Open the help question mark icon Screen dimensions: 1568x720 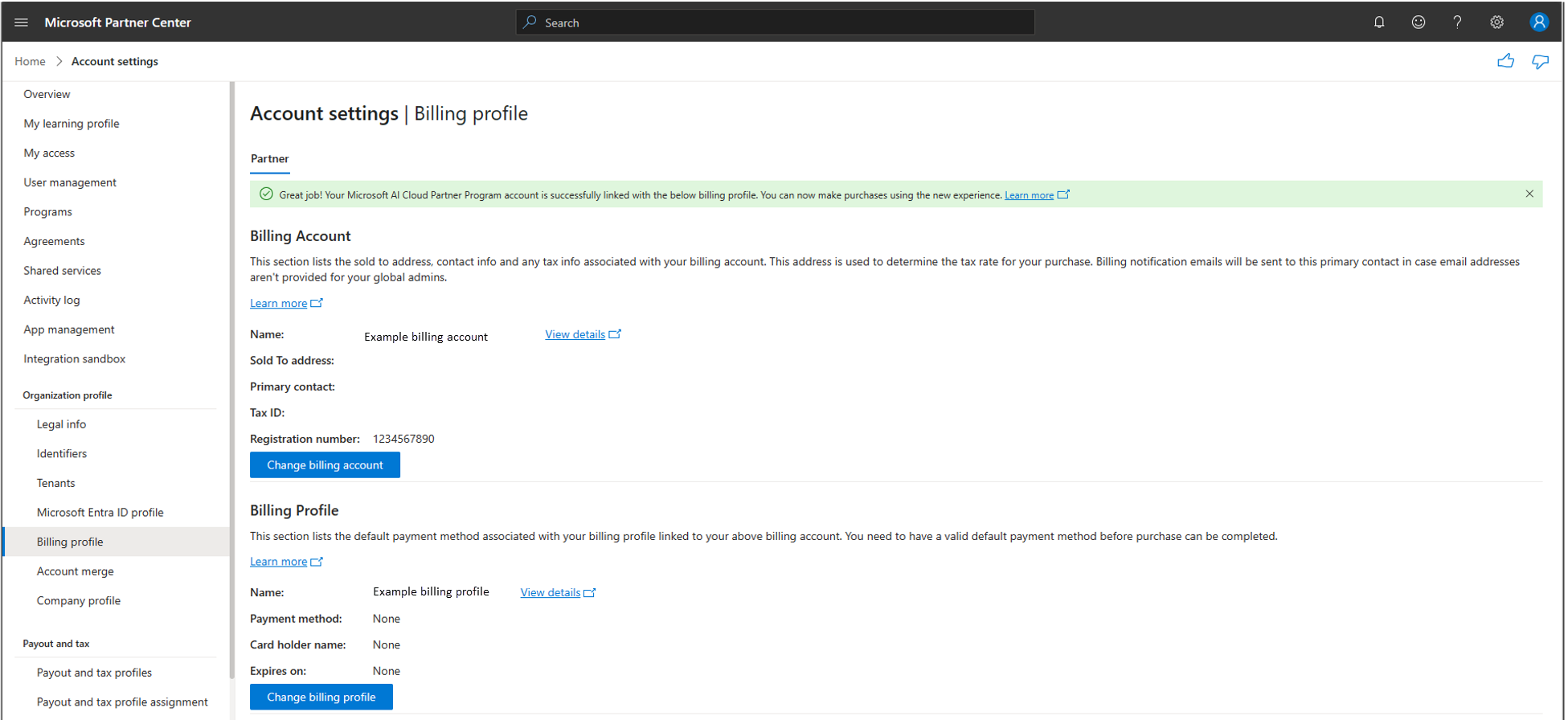[x=1457, y=22]
